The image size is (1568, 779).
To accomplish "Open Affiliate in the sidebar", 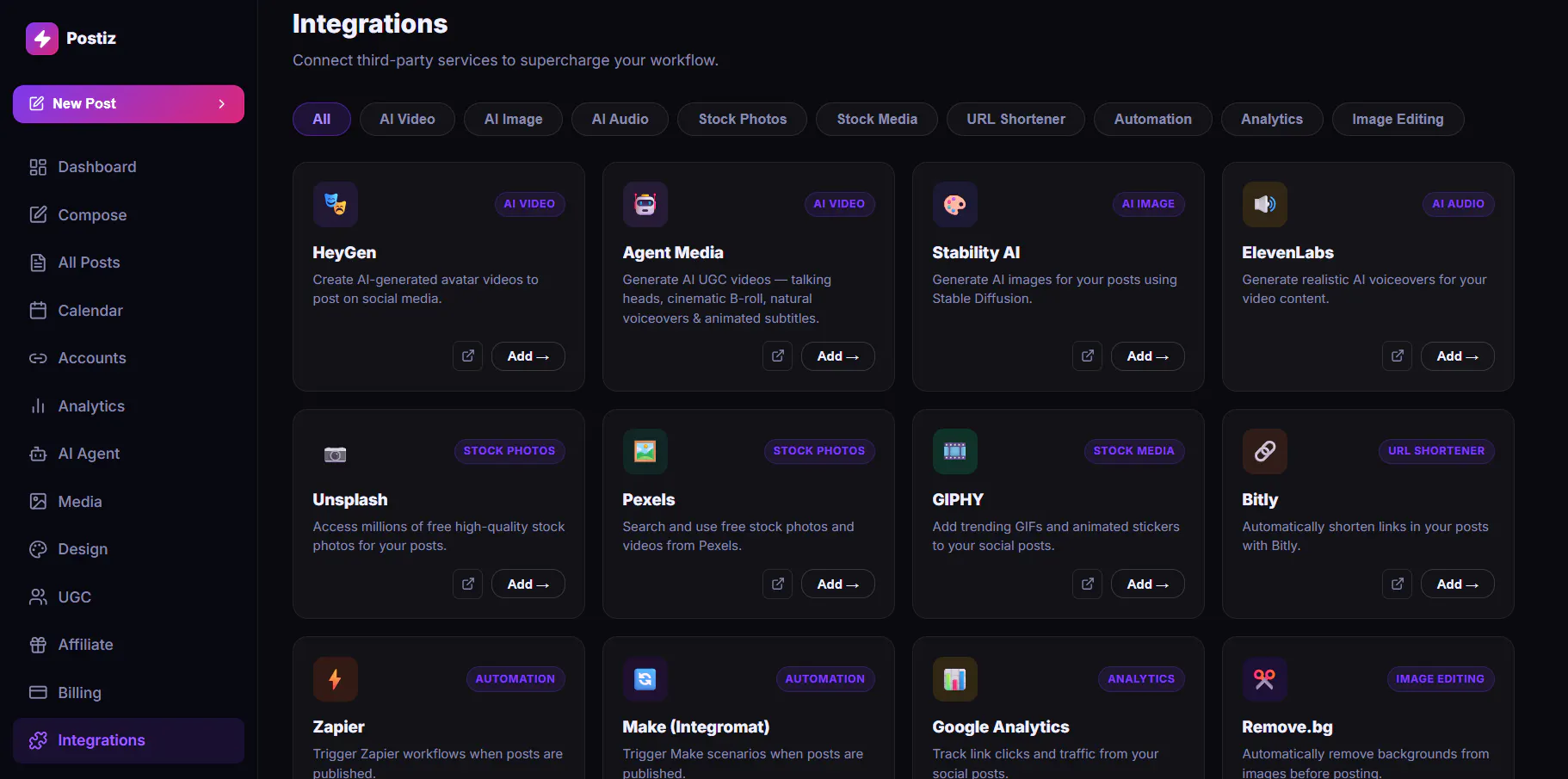I will [x=128, y=645].
